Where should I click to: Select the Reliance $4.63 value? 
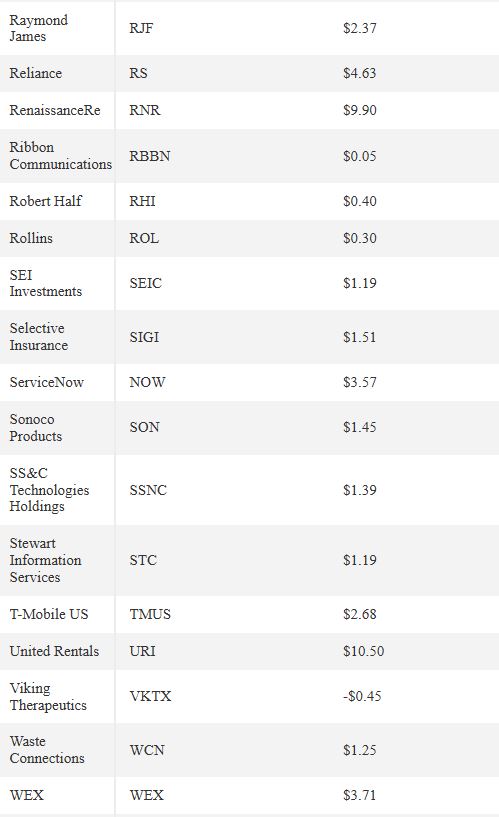pos(359,73)
